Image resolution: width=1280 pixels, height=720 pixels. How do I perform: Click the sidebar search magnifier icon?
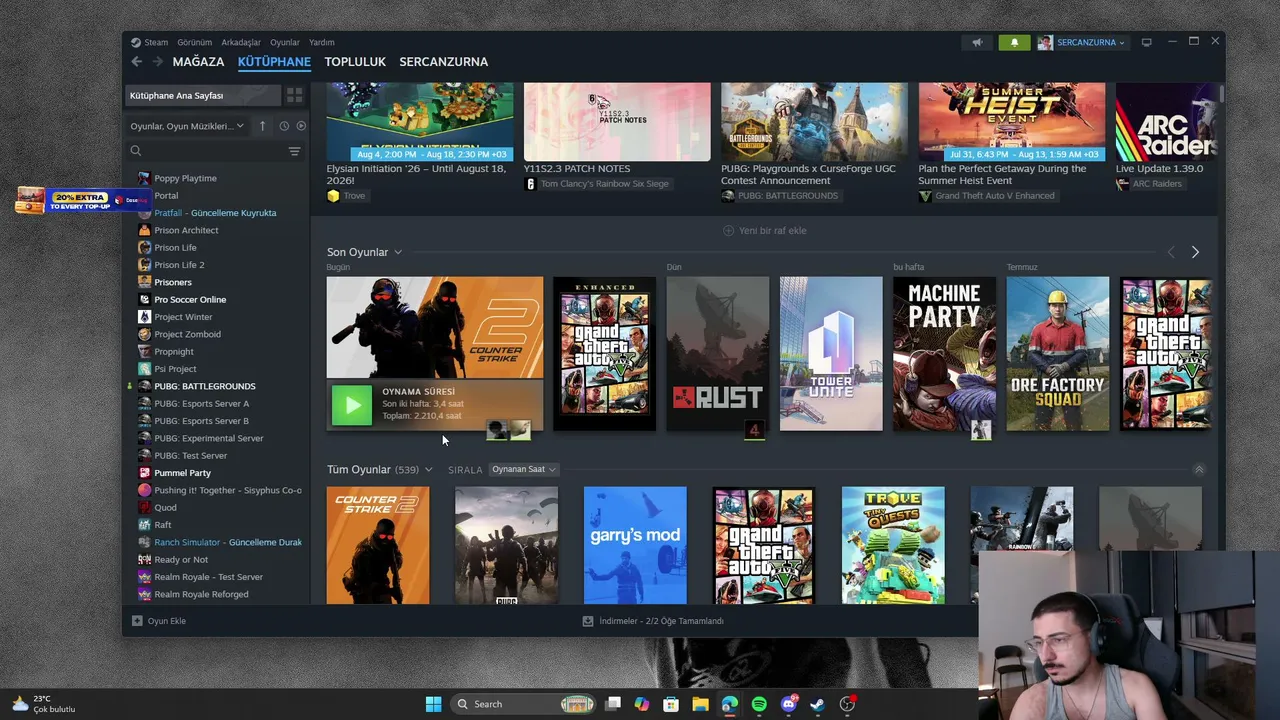point(136,151)
